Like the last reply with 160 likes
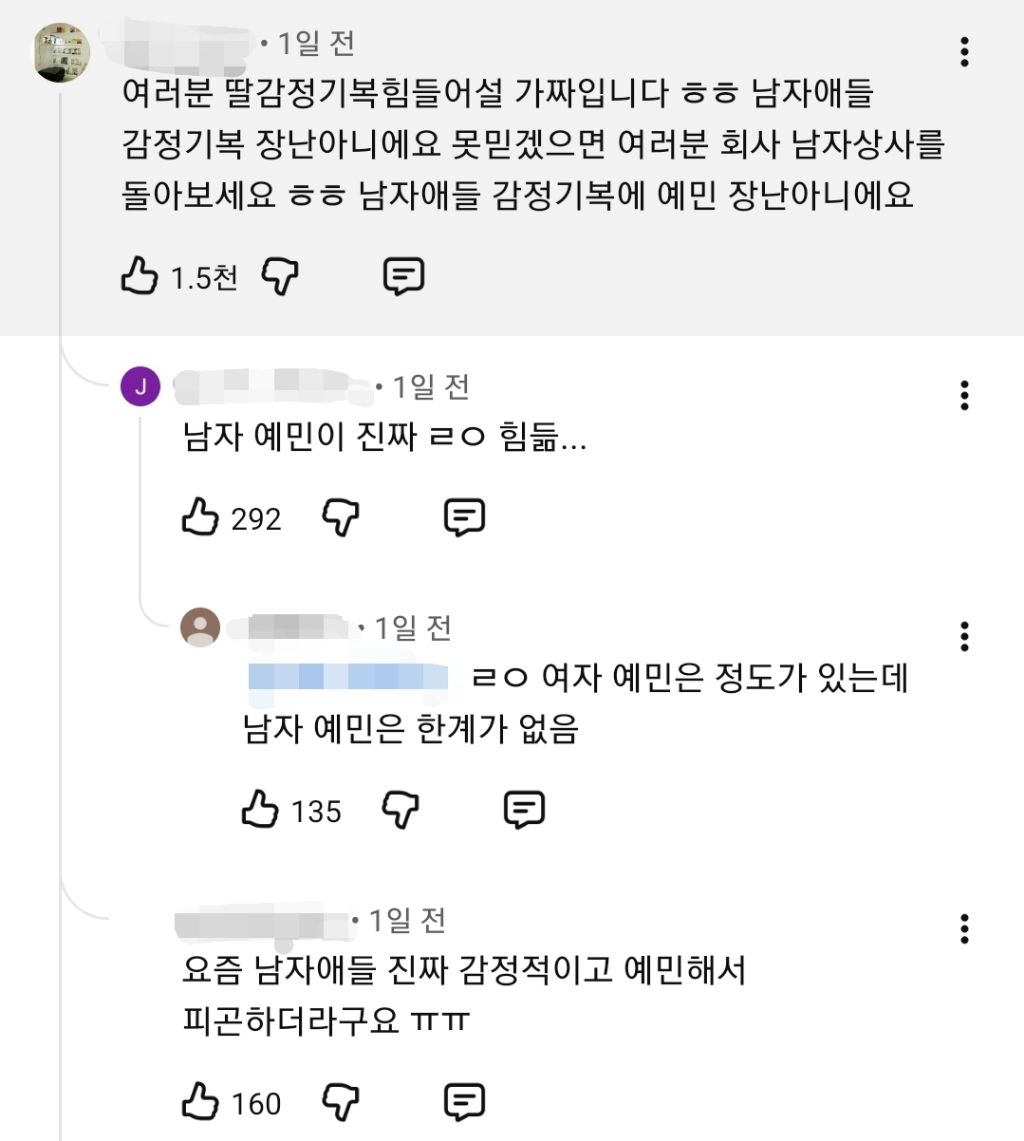Image resolution: width=1024 pixels, height=1141 pixels. pos(200,1102)
